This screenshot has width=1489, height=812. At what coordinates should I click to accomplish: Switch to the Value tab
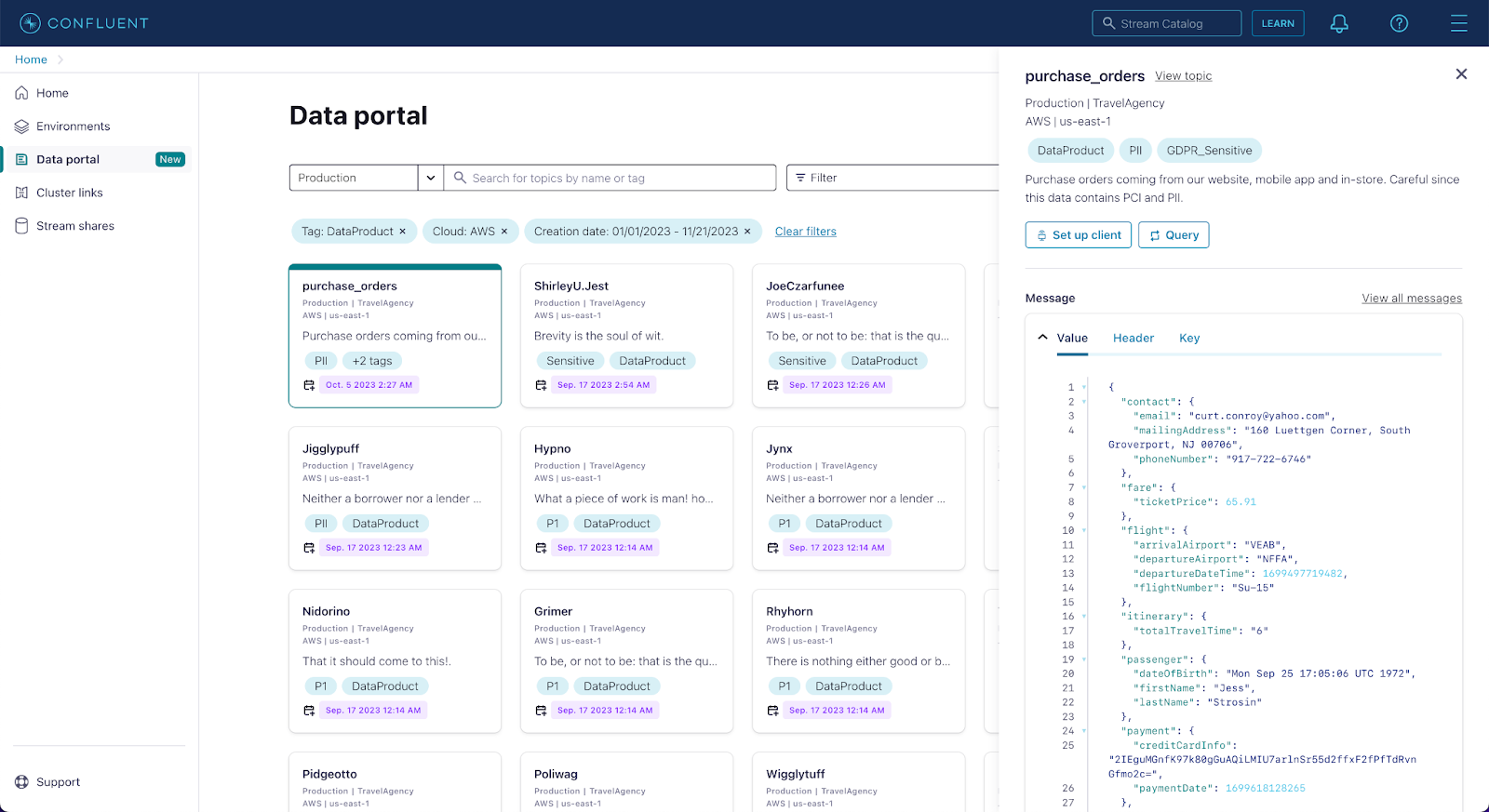click(1072, 339)
